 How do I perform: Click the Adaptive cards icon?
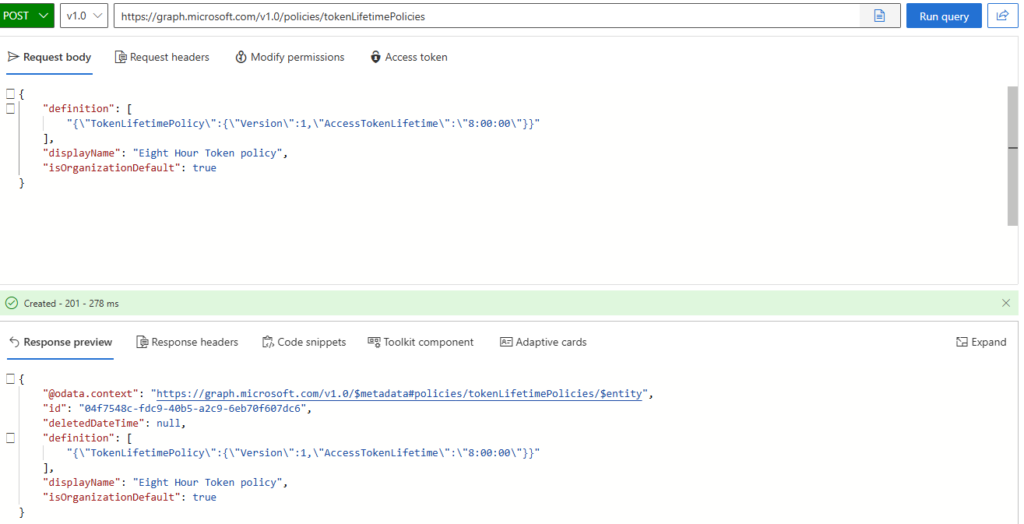click(x=506, y=342)
